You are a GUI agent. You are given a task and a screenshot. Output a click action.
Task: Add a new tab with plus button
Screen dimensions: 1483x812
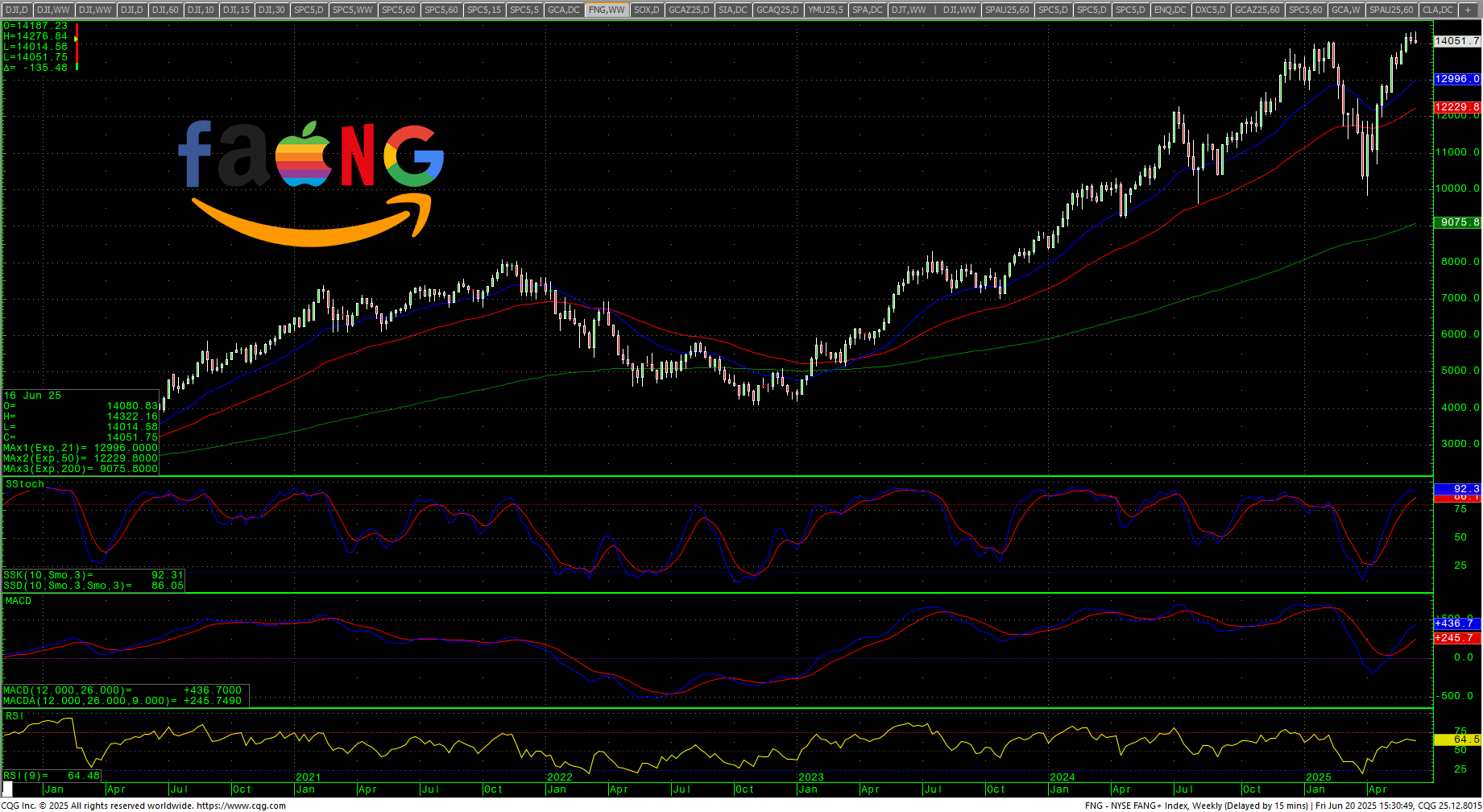click(x=1468, y=10)
